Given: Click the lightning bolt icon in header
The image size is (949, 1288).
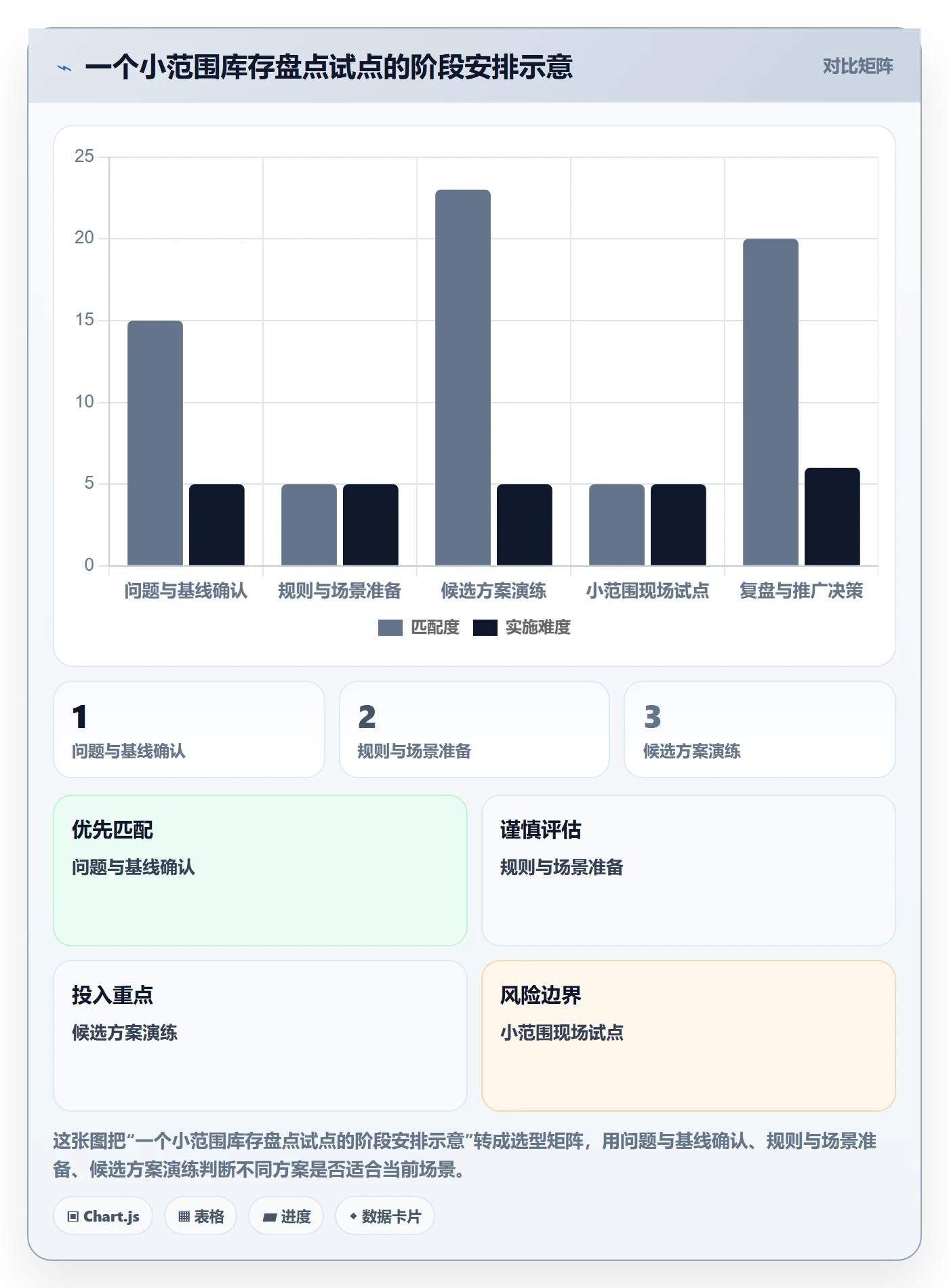Looking at the screenshot, I should tap(64, 68).
